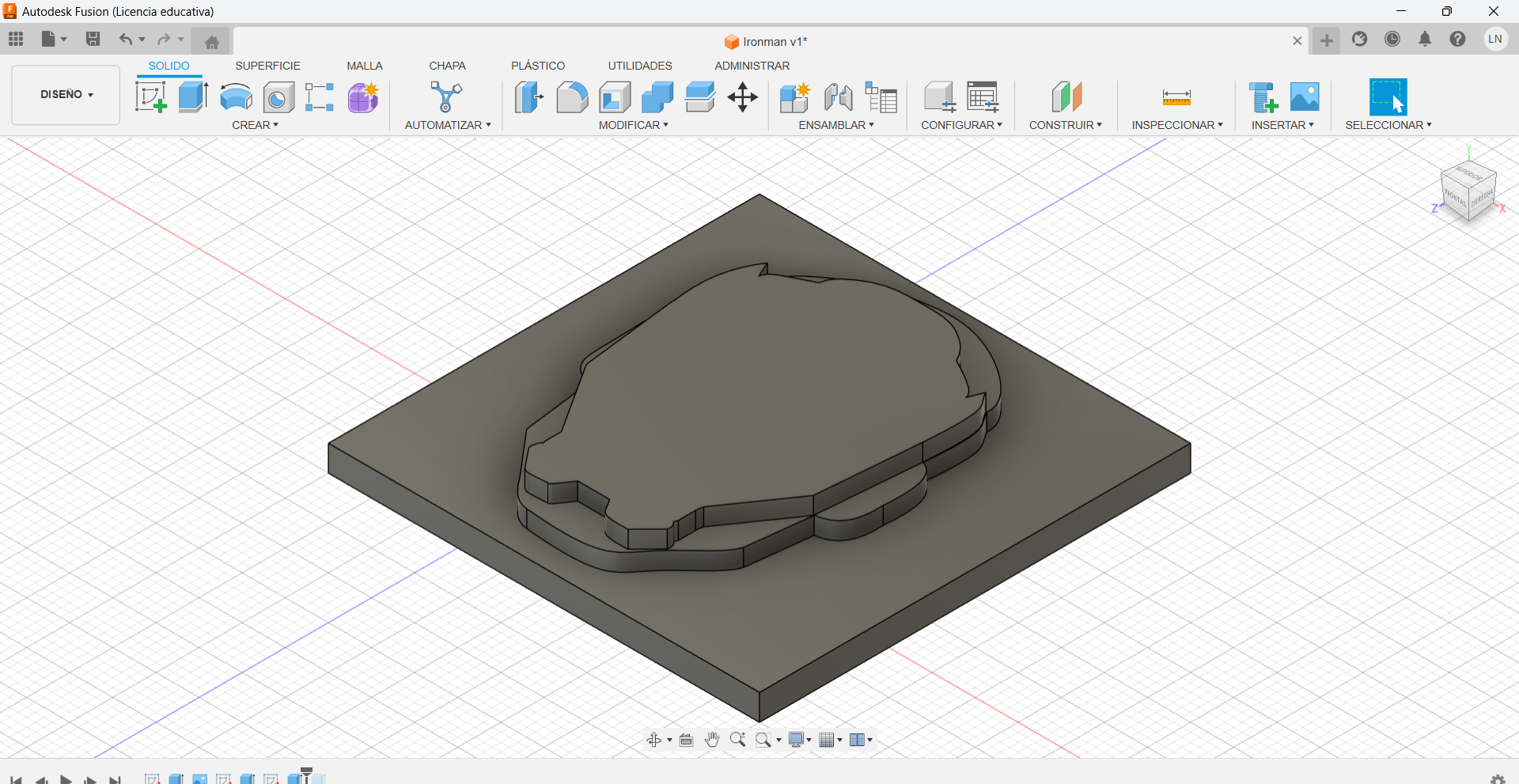Open a new design tab with plus
This screenshot has height=784, width=1519.
1327,40
